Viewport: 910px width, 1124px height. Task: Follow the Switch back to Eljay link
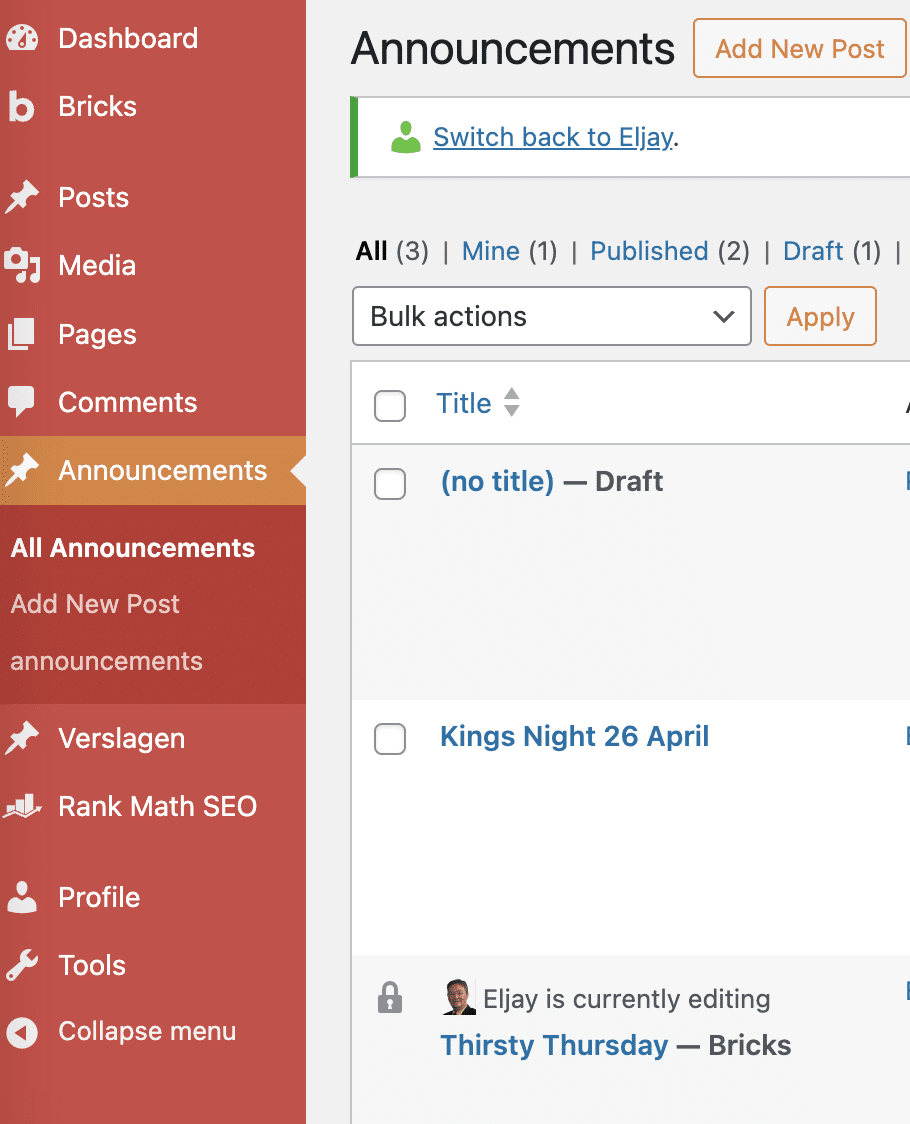[554, 137]
